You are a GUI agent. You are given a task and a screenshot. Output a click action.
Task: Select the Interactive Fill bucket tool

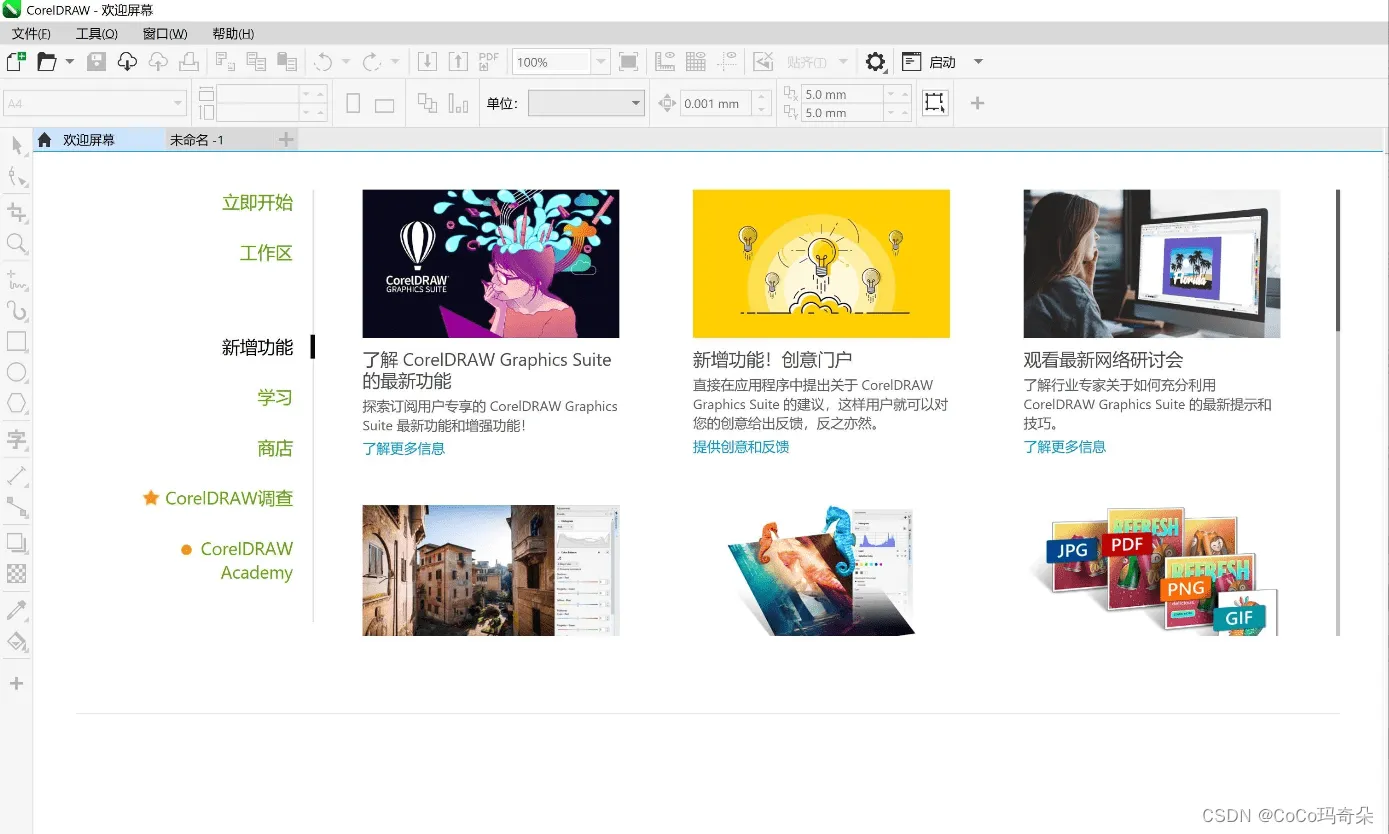pyautogui.click(x=17, y=641)
